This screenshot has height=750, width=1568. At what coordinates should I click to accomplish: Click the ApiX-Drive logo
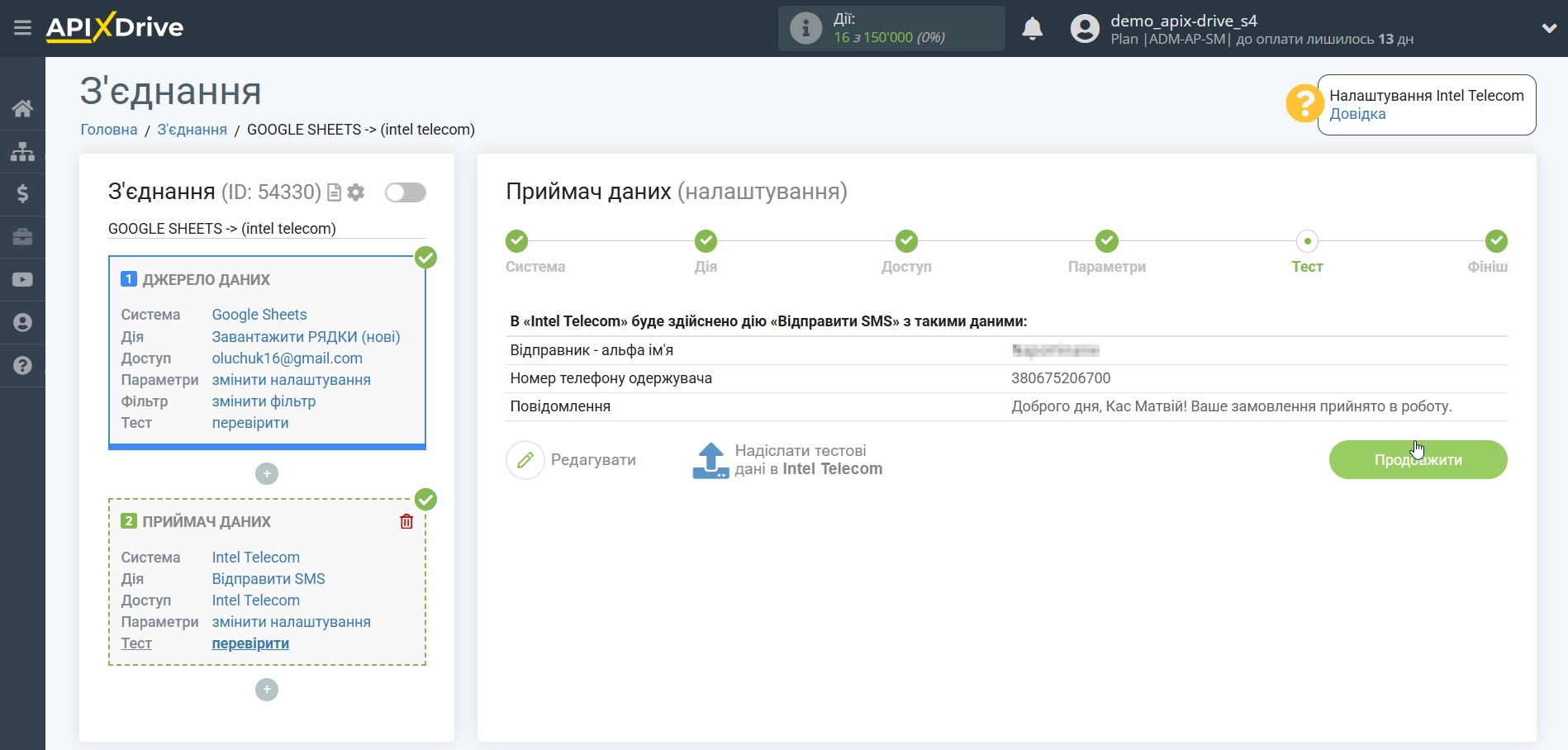[x=115, y=27]
